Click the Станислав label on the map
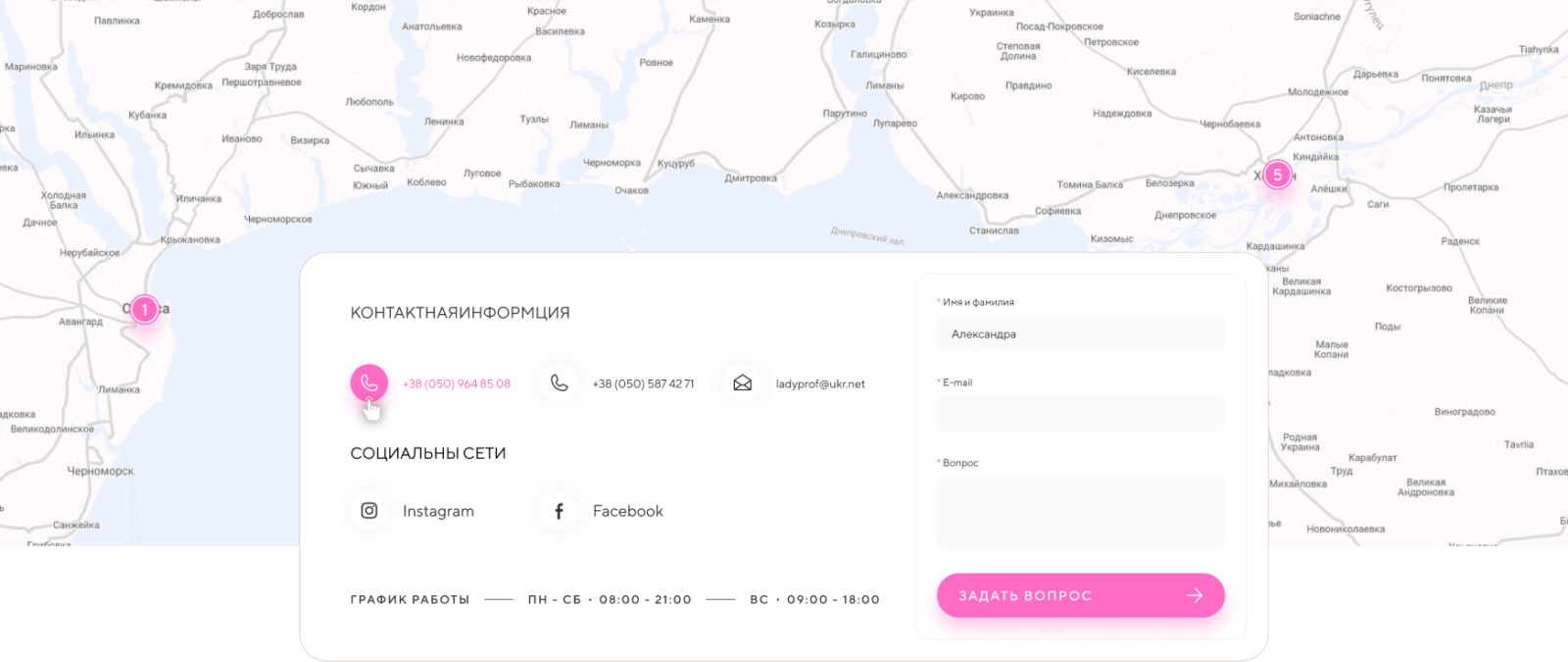Image resolution: width=1568 pixels, height=662 pixels. [994, 231]
